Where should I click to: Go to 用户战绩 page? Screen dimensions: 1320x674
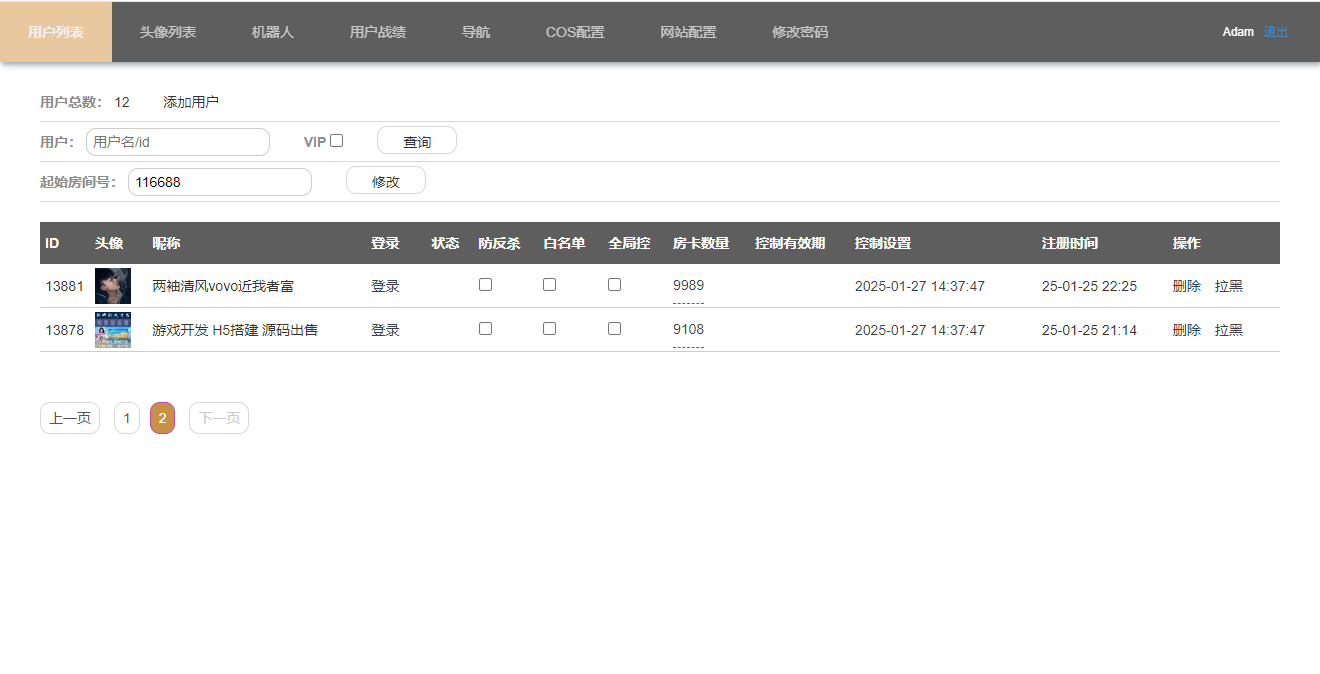point(377,31)
